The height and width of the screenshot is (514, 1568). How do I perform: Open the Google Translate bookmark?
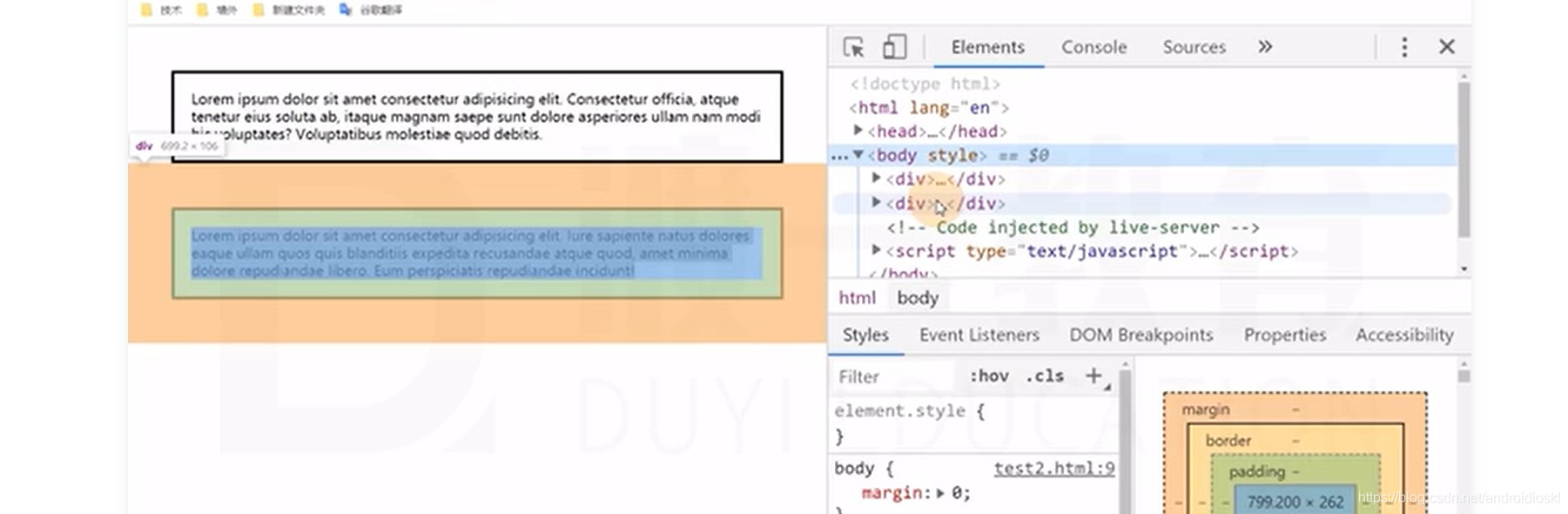pos(371,10)
